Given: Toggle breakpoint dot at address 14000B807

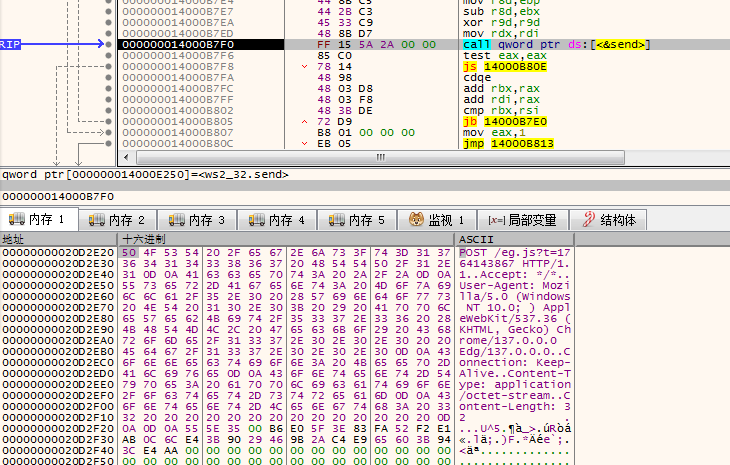Looking at the screenshot, I should pos(108,132).
